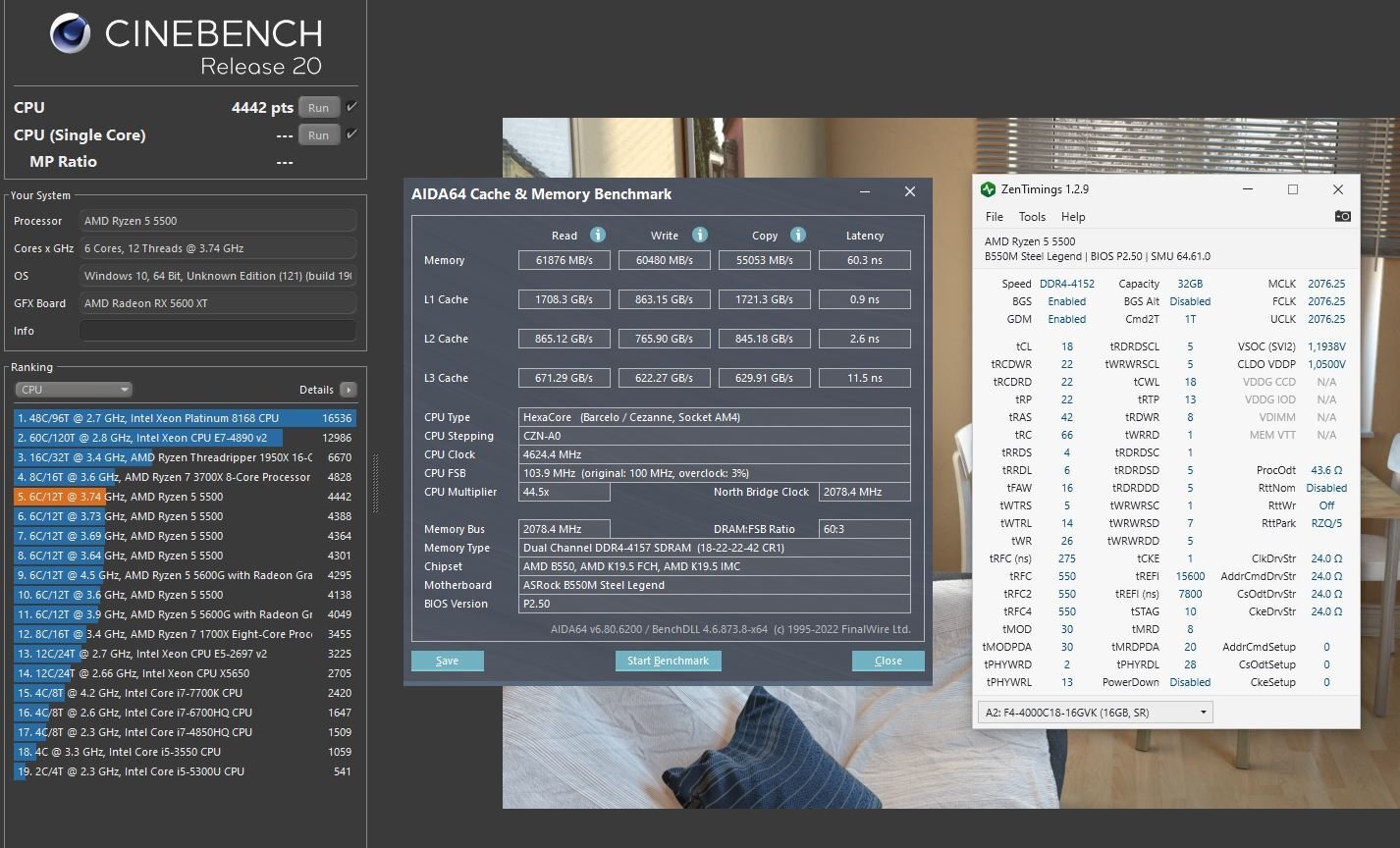
Task: Click the ZenTimings app logo icon
Action: pyautogui.click(x=988, y=189)
